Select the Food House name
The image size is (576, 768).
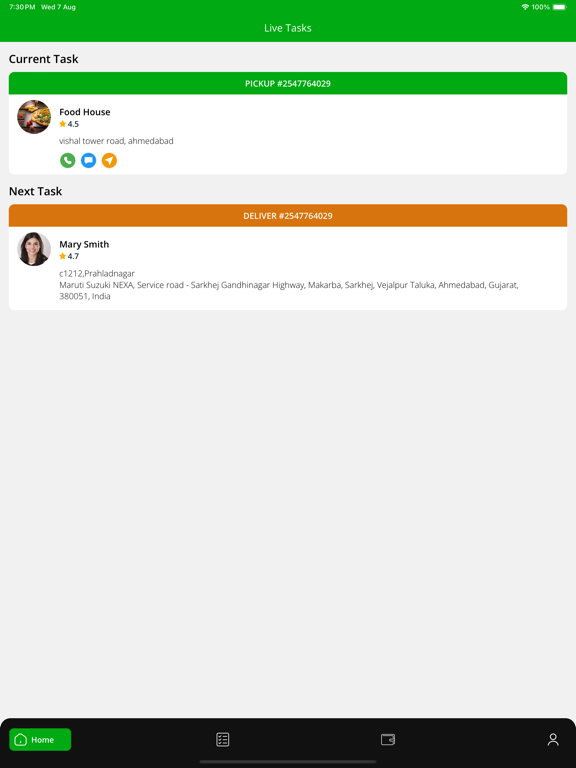85,112
